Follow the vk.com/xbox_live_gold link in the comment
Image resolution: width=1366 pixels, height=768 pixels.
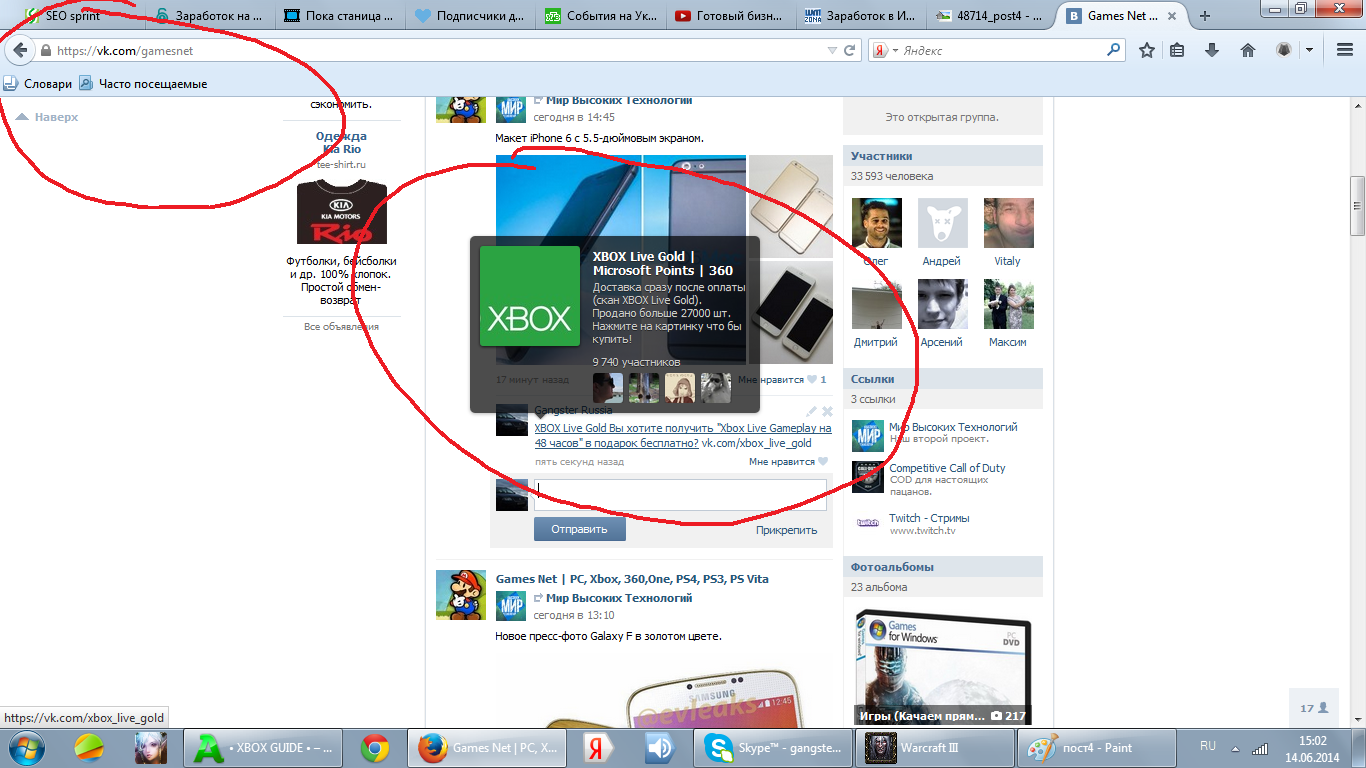pos(756,442)
